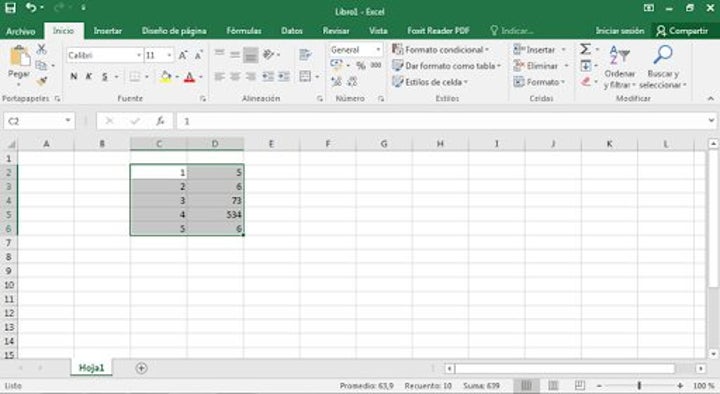This screenshot has height=394, width=720.
Task: Apply the yellow fill color bucket
Action: [x=166, y=77]
